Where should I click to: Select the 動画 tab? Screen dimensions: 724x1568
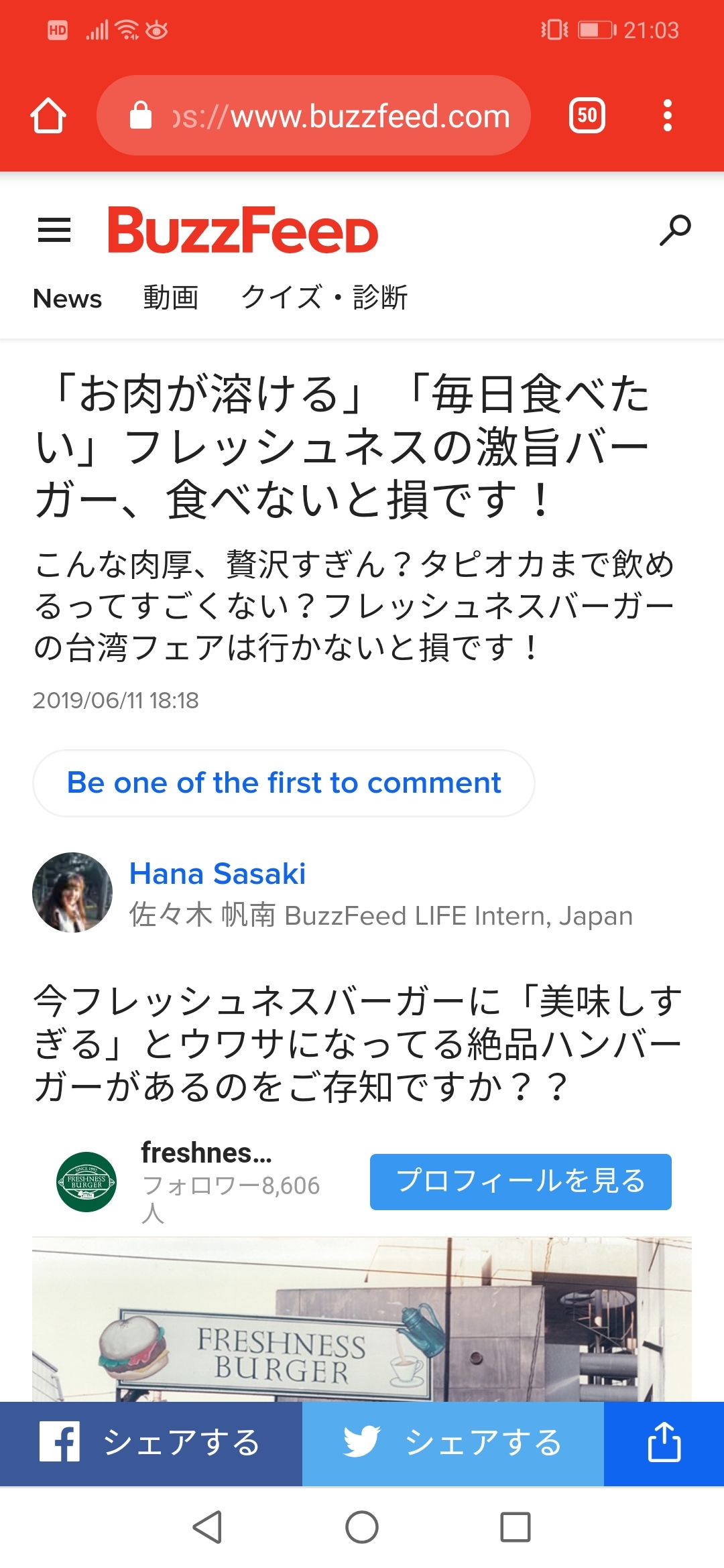coord(171,298)
